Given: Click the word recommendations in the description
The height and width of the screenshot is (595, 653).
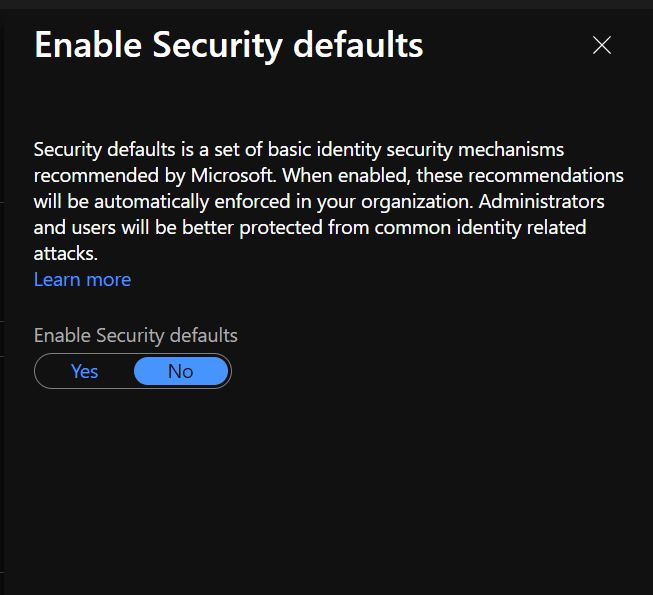Looking at the screenshot, I should [544, 175].
